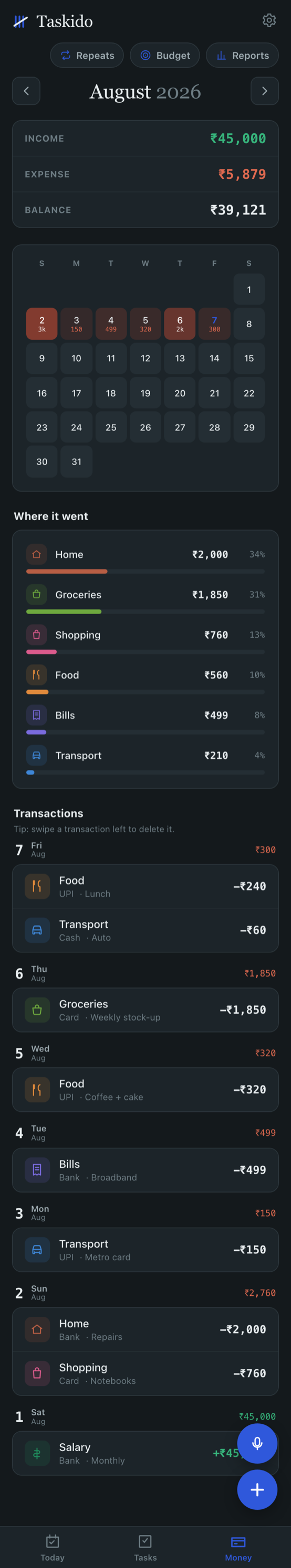291x1568 pixels.
Task: Open the settings gear icon
Action: (269, 20)
